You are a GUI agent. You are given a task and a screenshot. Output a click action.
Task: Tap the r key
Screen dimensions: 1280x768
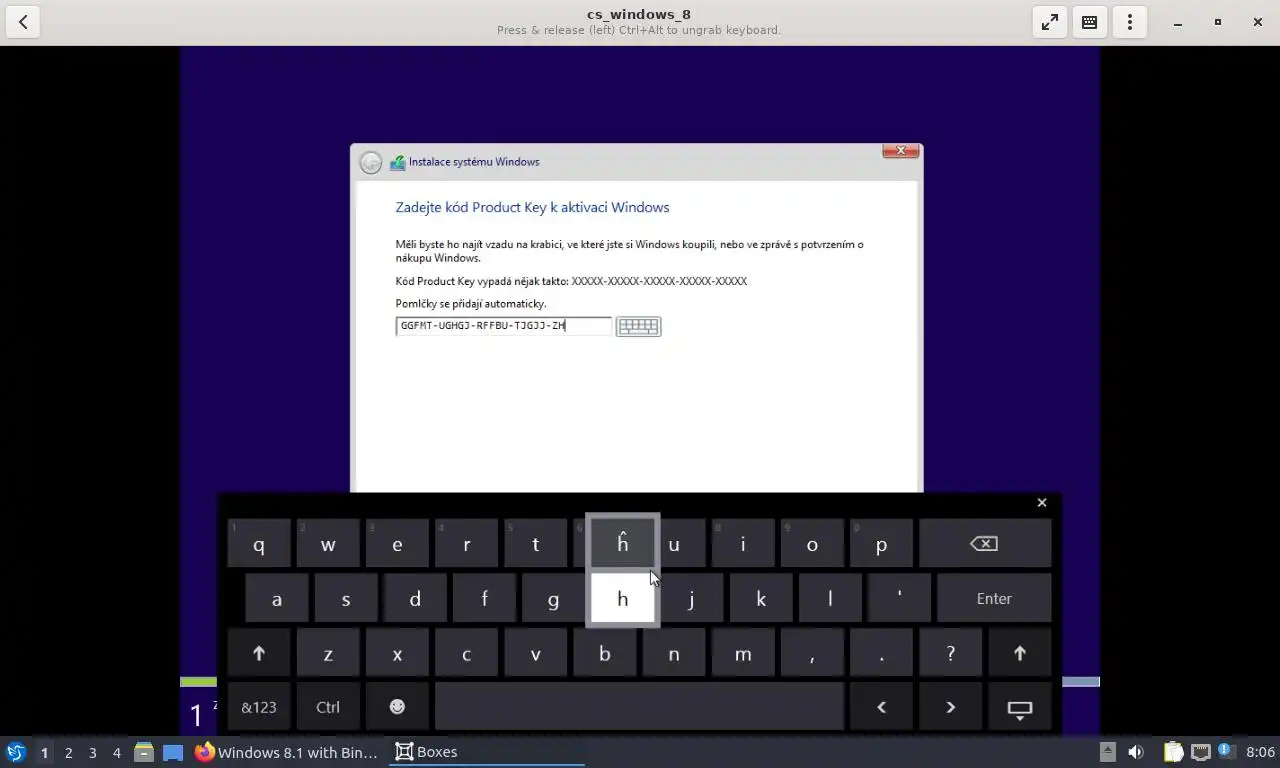click(466, 544)
